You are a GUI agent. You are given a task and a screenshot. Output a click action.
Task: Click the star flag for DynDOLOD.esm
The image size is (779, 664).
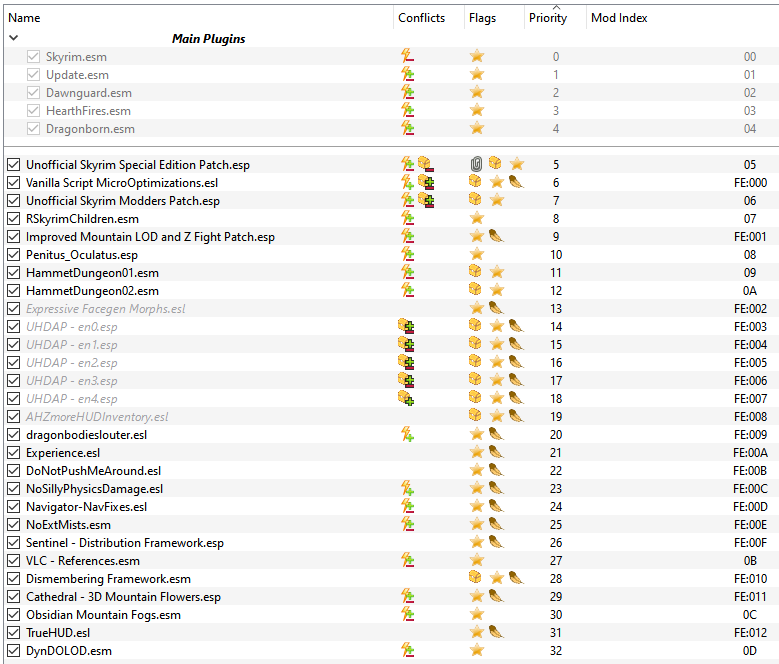(477, 650)
